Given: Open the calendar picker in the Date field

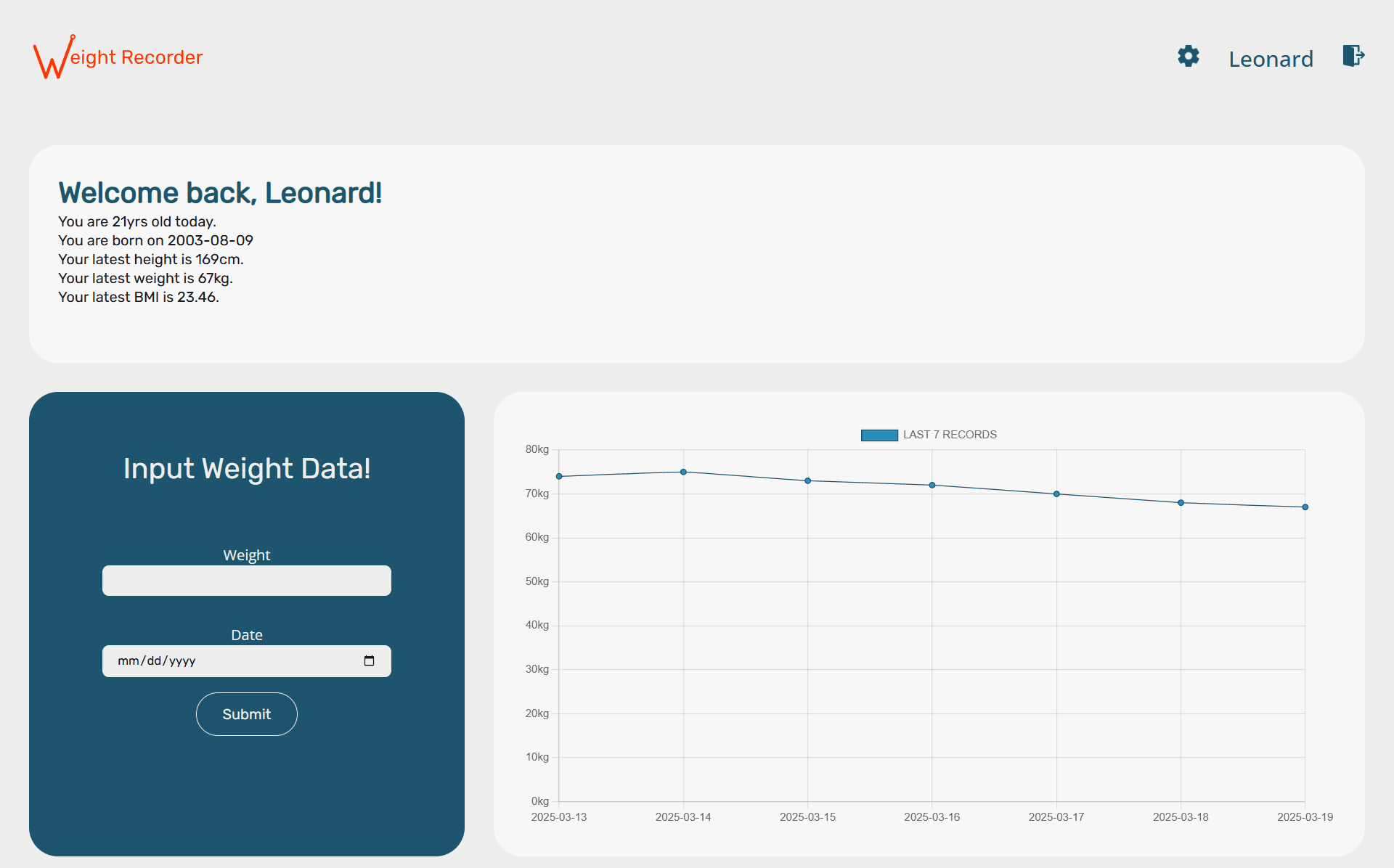Looking at the screenshot, I should tap(370, 660).
